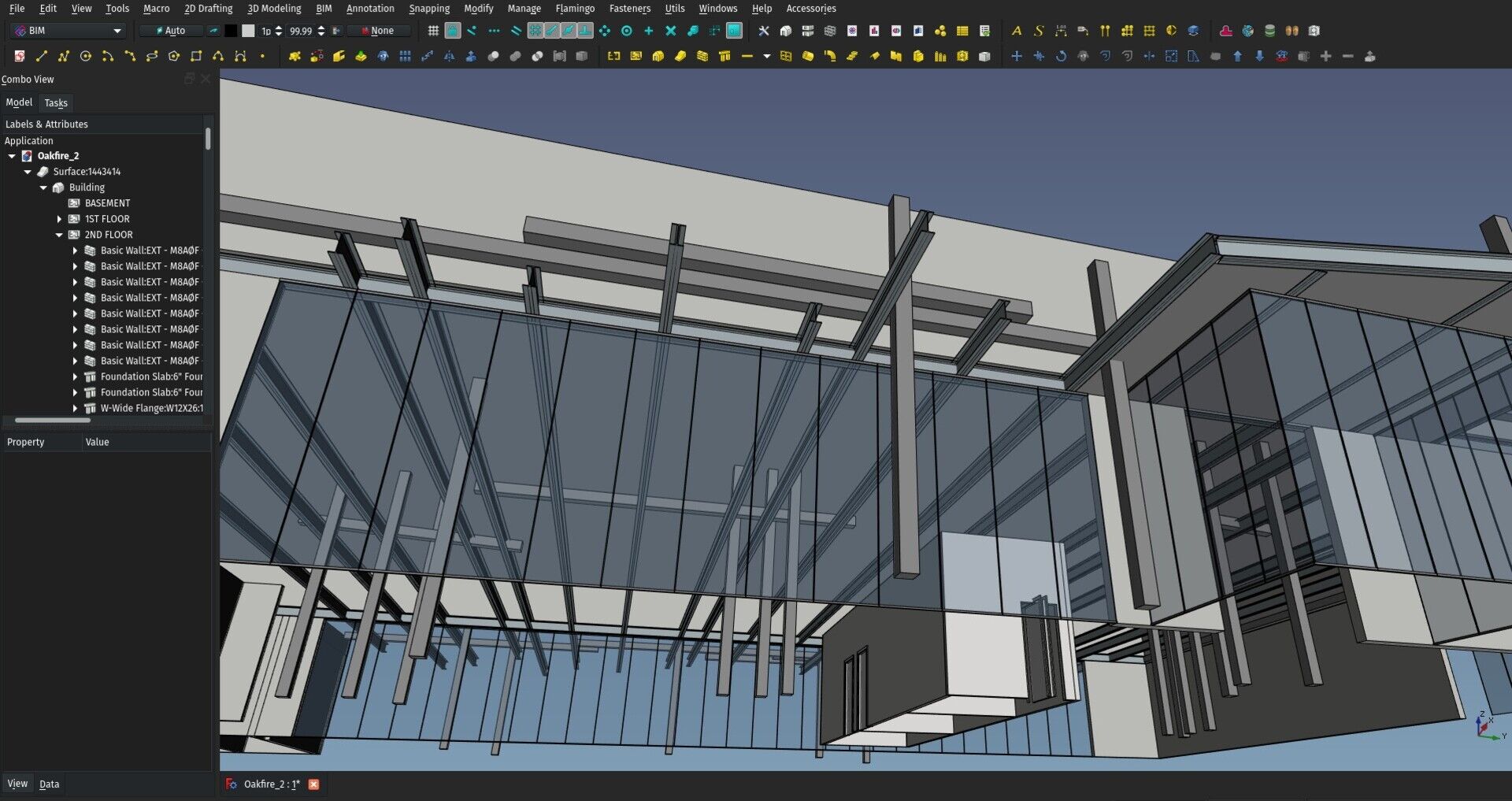The width and height of the screenshot is (1512, 801).
Task: Select the Beam tool icon
Action: tap(747, 56)
